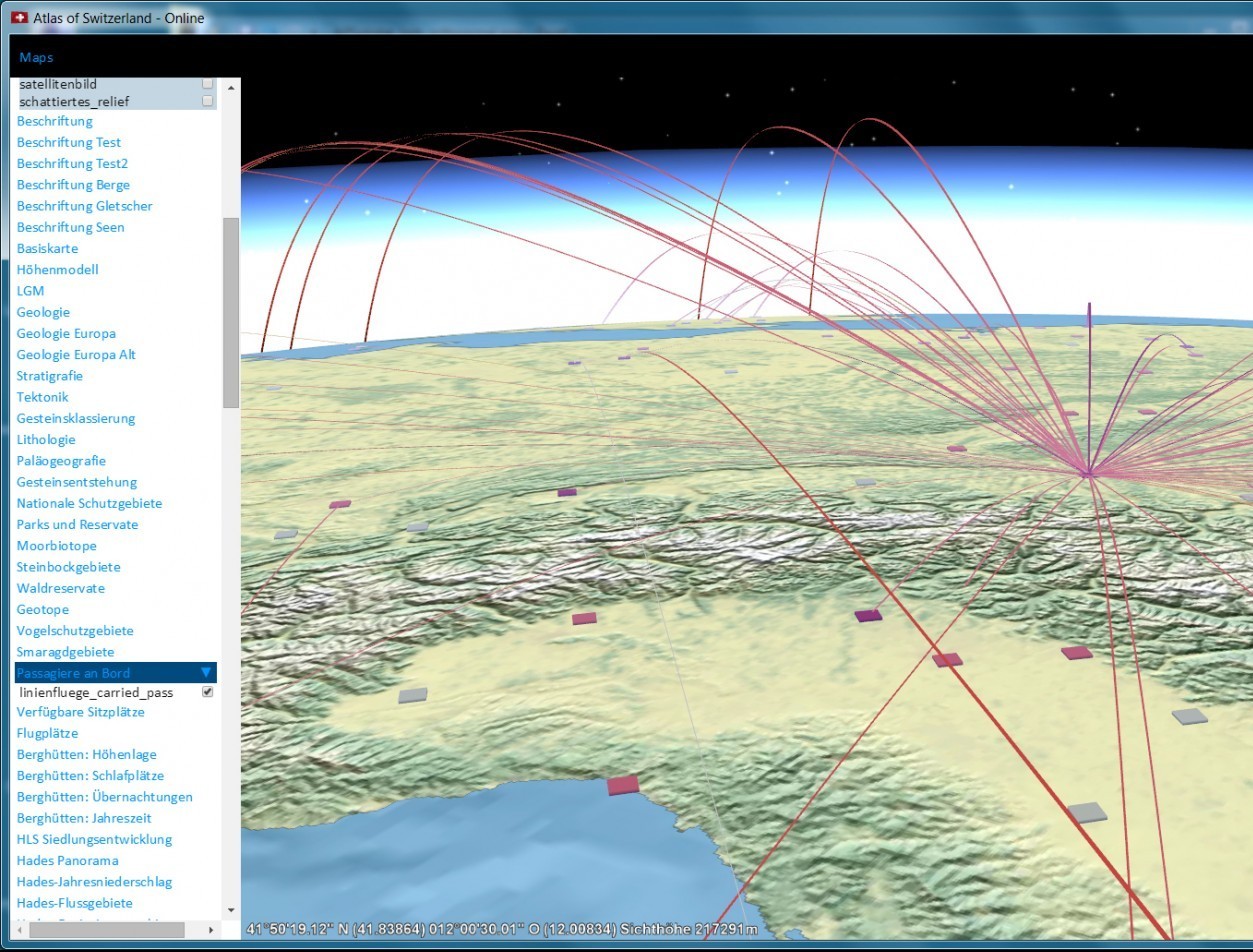Click the schattiertes_relief layer name
Image resolution: width=1253 pixels, height=952 pixels.
[x=74, y=101]
